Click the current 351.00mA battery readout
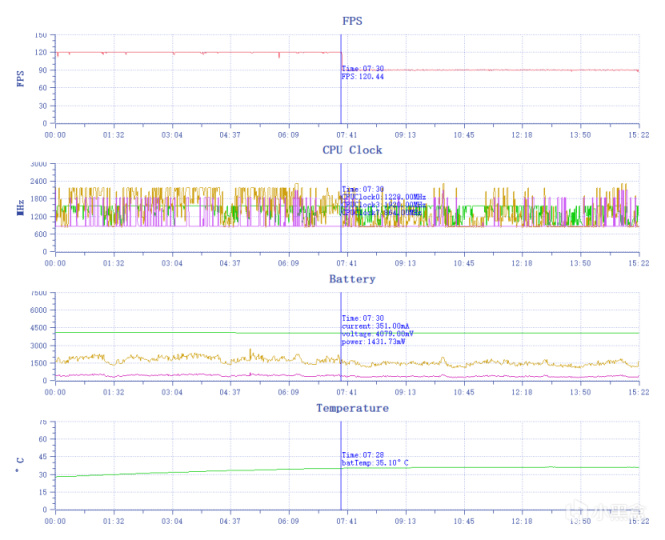665x540 pixels. click(375, 326)
